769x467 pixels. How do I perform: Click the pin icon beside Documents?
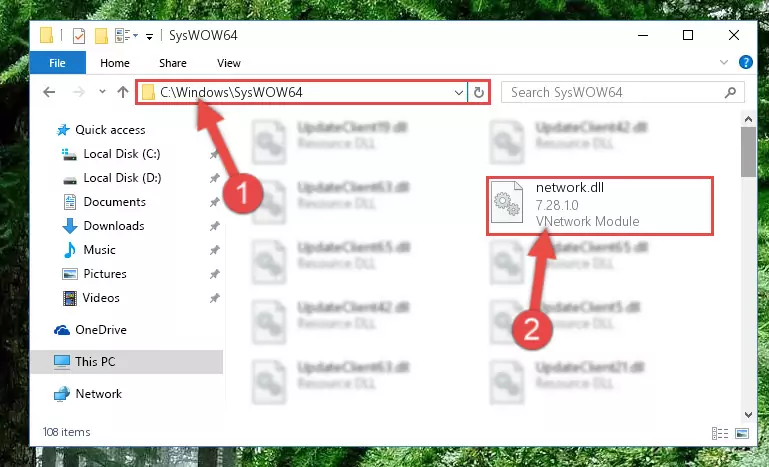[214, 203]
